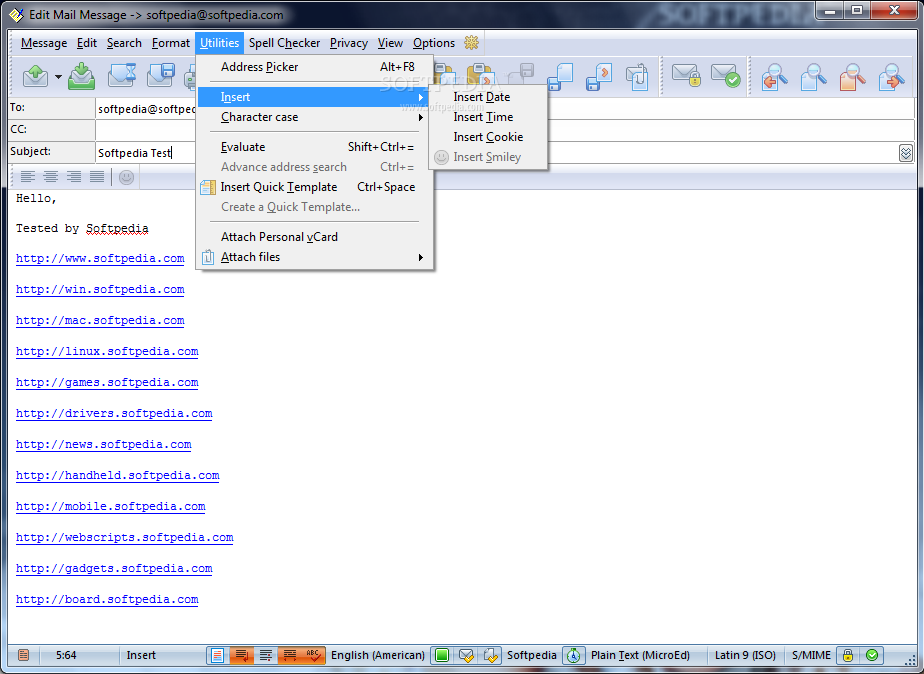The width and height of the screenshot is (924, 674).
Task: Click the paperclip attach file toolbar icon
Action: tap(637, 77)
